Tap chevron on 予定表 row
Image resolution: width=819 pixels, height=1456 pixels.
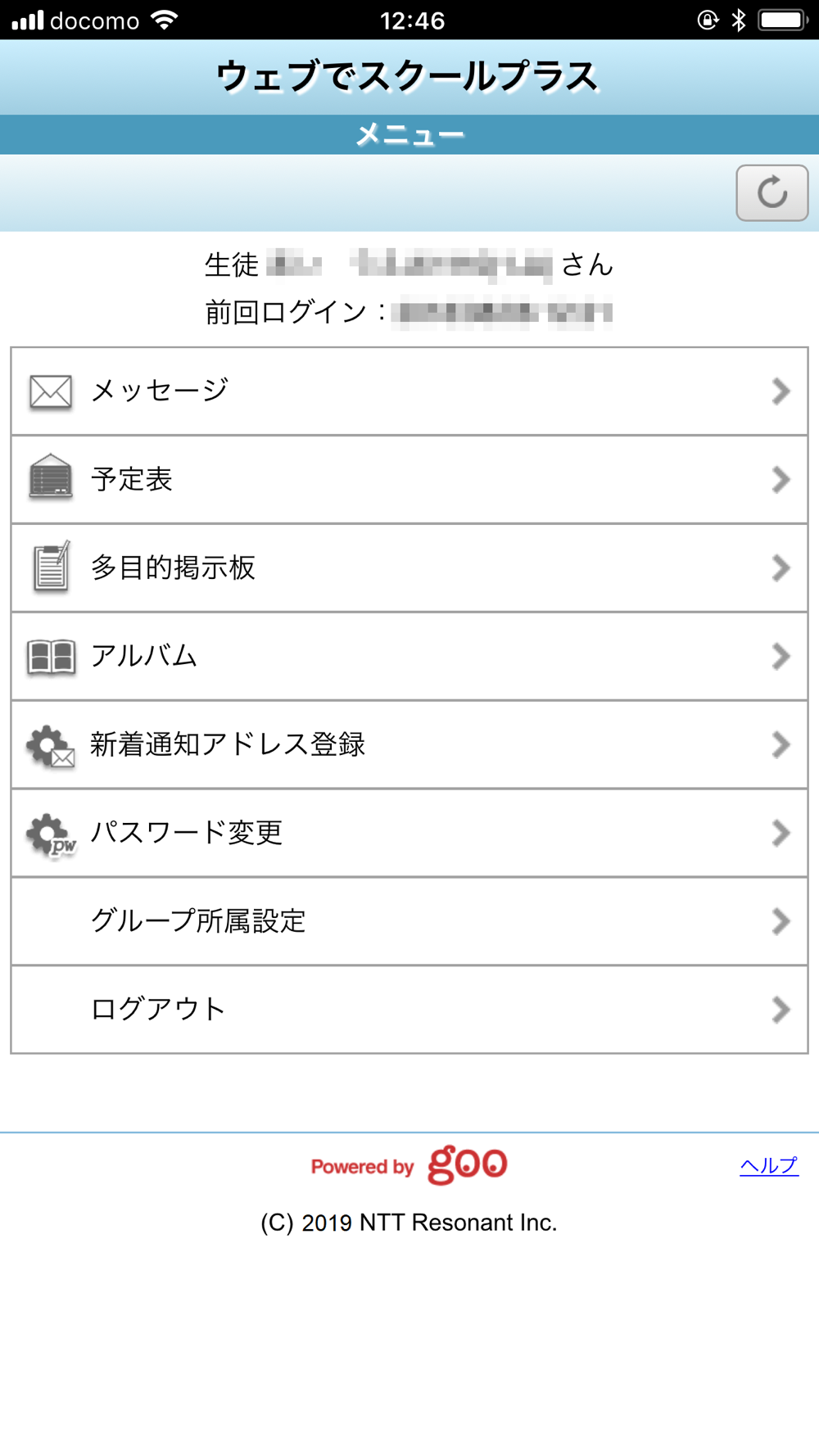coord(781,480)
